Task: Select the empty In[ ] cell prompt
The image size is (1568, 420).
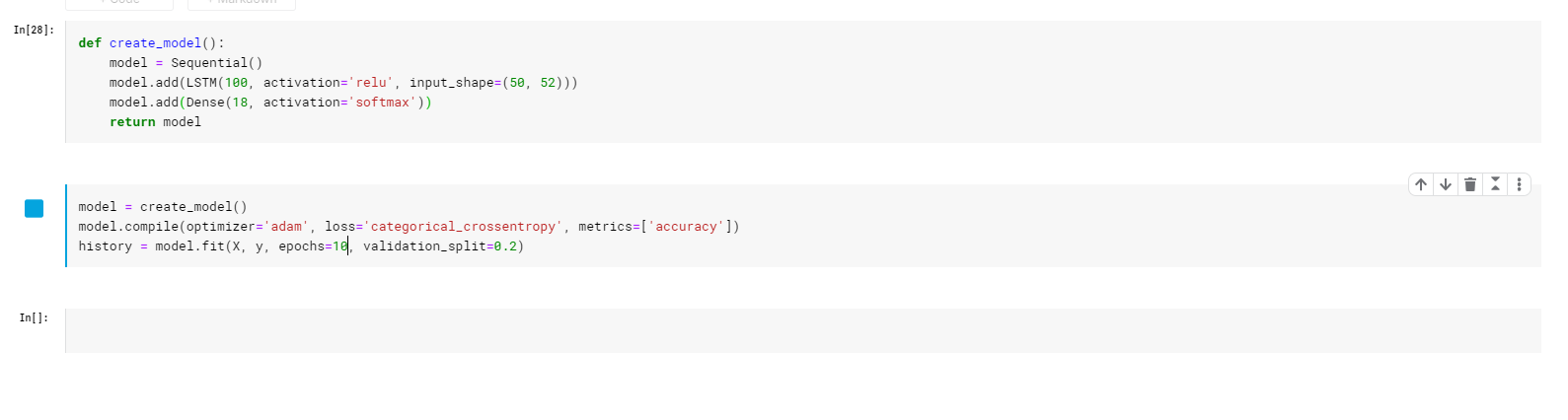Action: coord(34,317)
